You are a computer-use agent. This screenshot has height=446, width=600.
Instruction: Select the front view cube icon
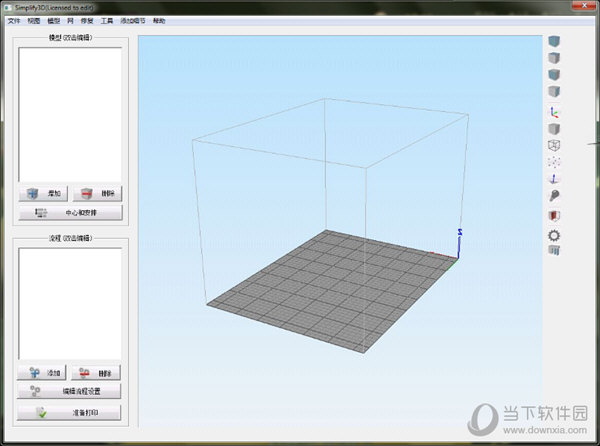(554, 75)
